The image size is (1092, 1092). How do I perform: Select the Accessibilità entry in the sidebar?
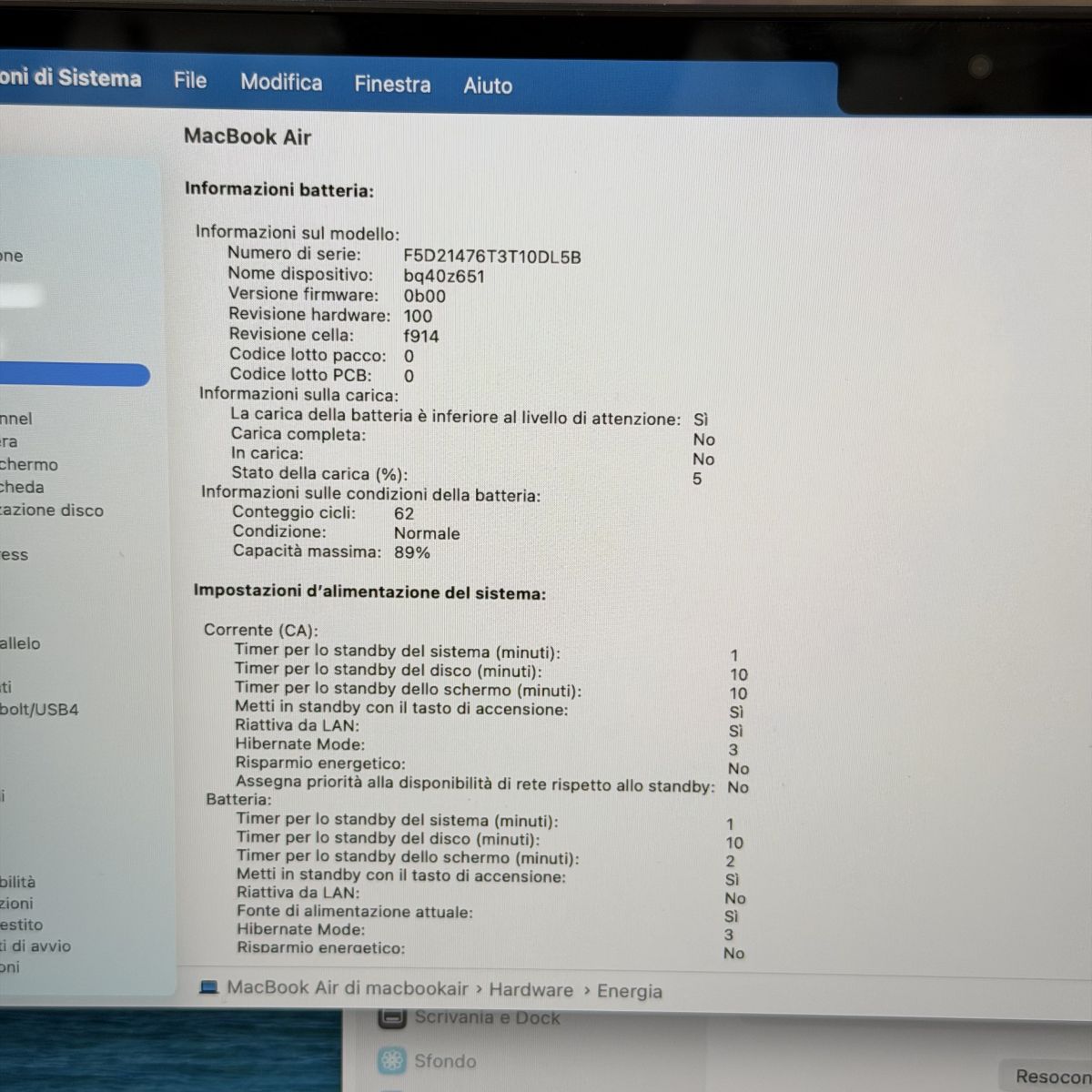click(x=18, y=882)
